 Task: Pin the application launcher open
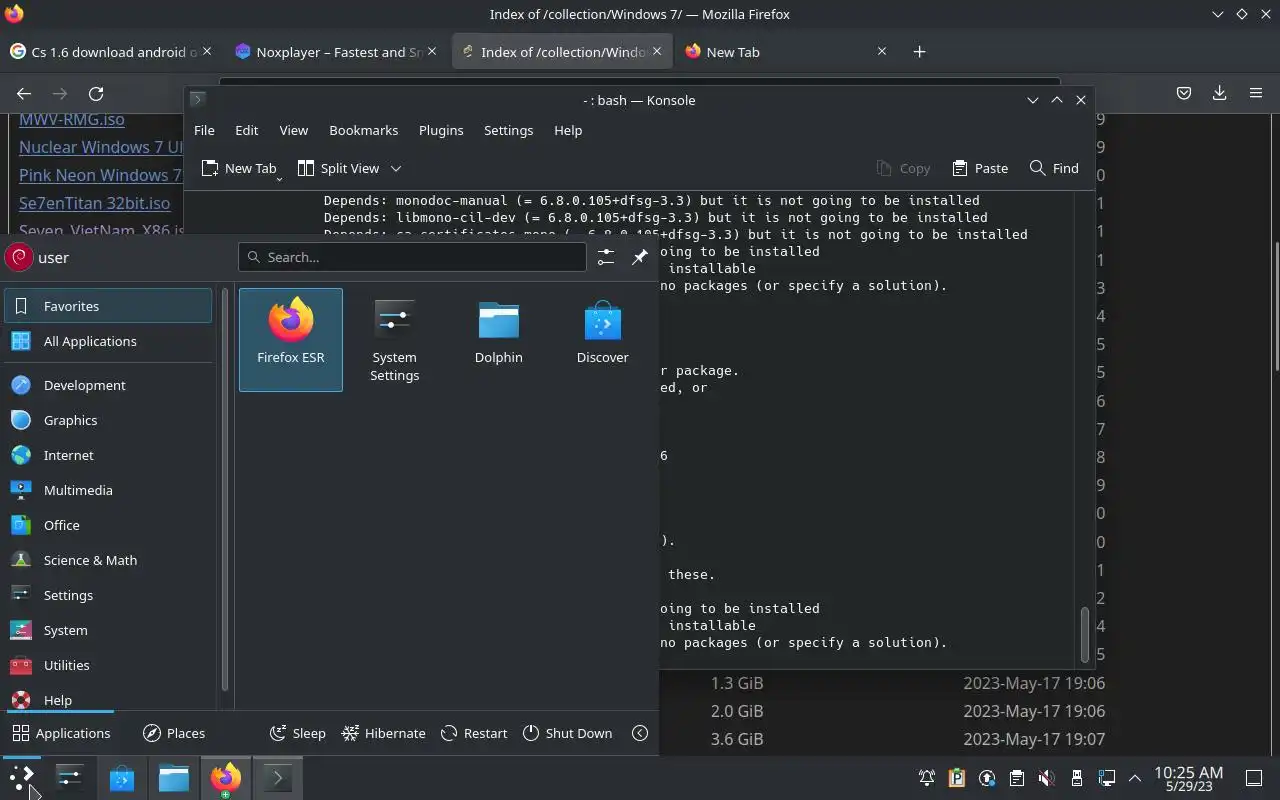point(640,257)
